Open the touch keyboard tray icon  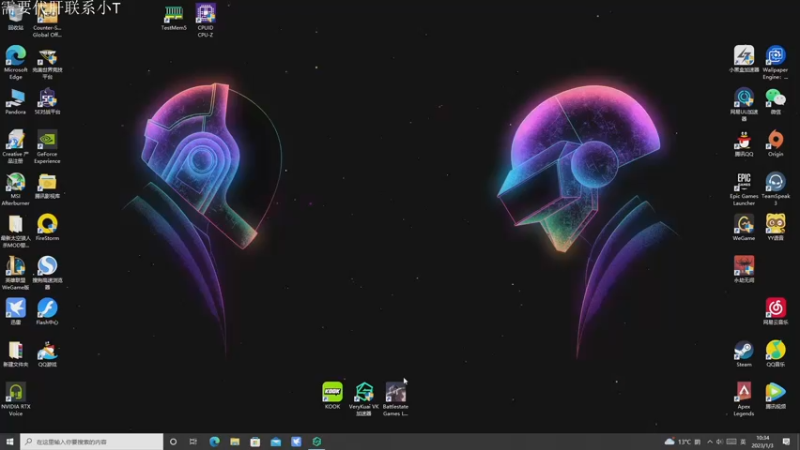pyautogui.click(x=731, y=441)
